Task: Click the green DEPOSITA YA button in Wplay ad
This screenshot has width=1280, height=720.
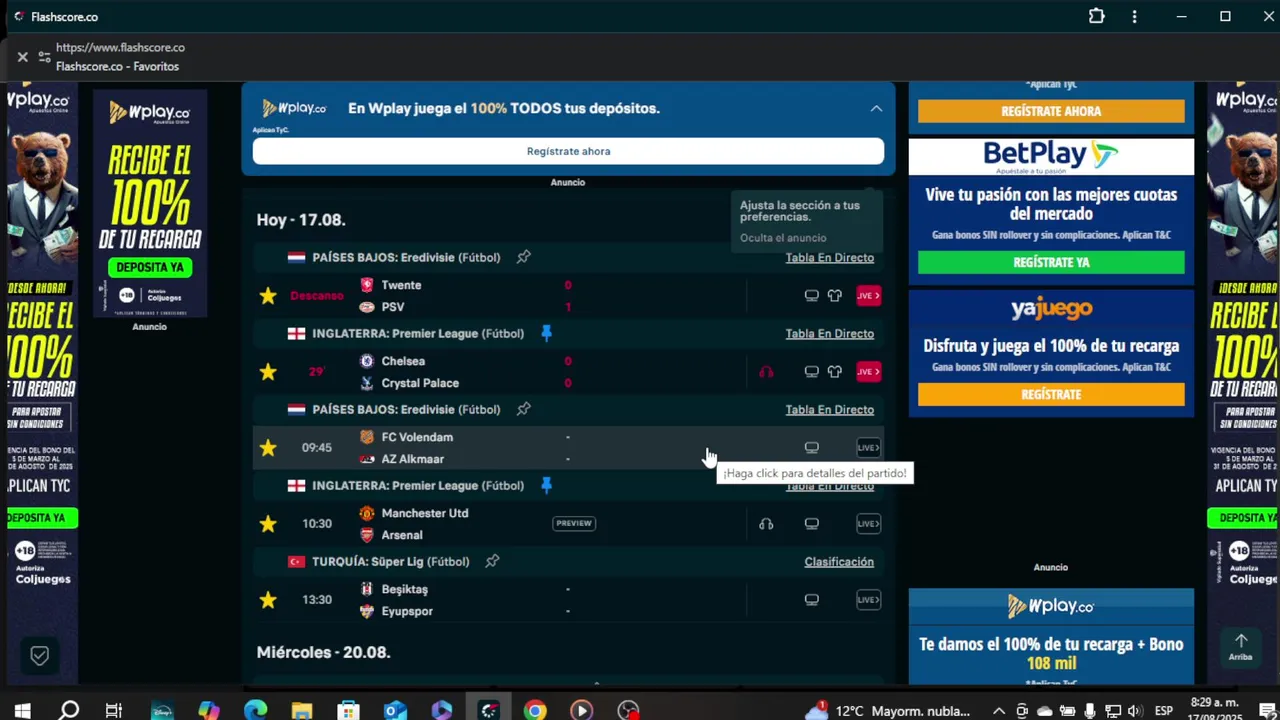Action: pos(150,267)
